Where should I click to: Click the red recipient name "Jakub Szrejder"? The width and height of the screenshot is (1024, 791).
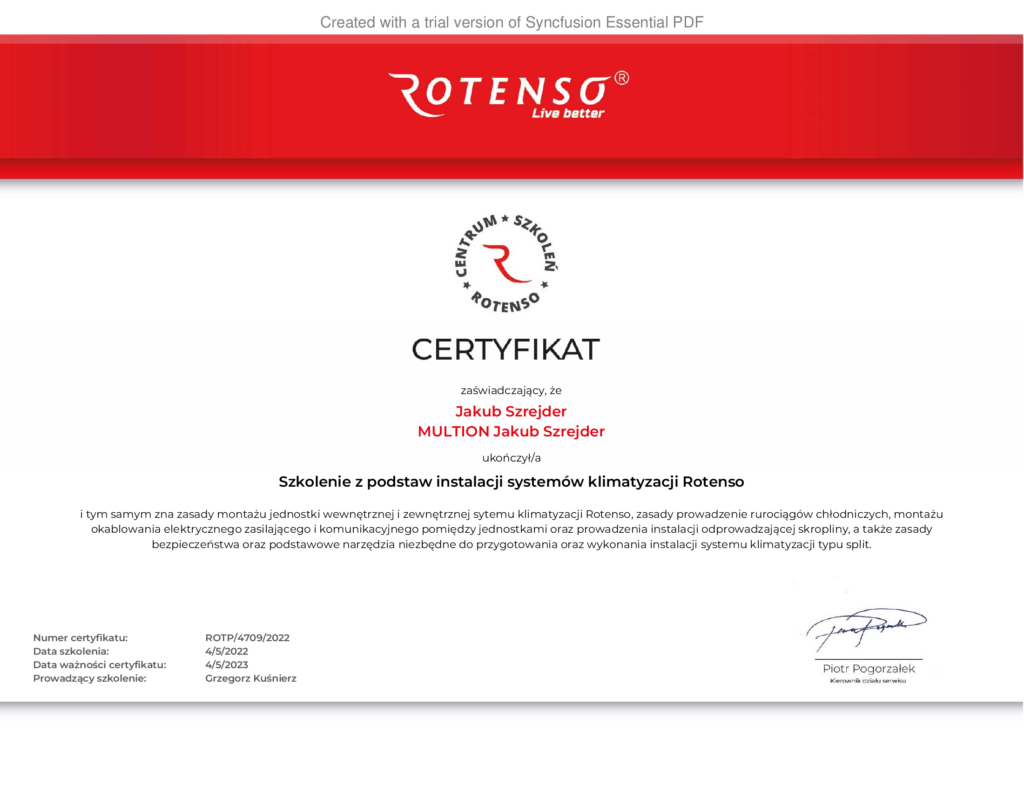coord(511,411)
